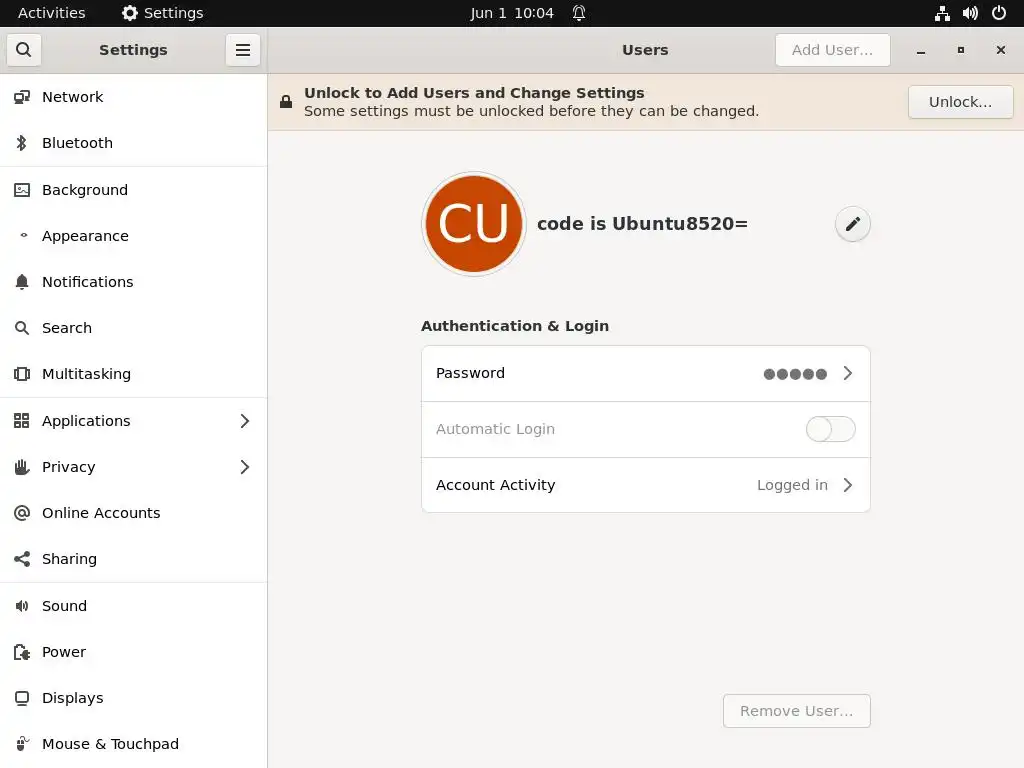Expand the Applications submenu chevron
Viewport: 1024px width, 768px height.
(245, 421)
